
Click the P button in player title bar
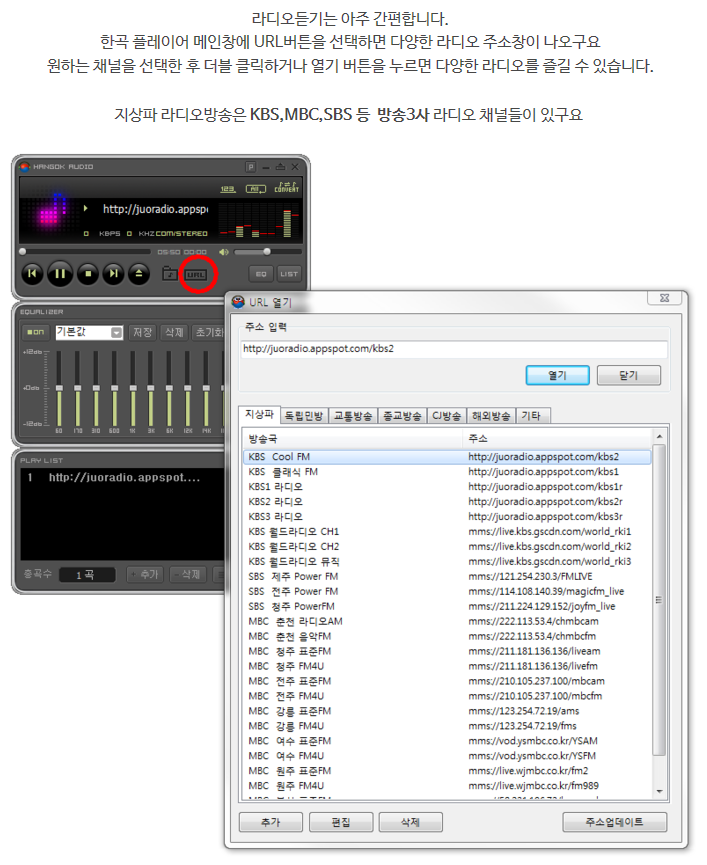(251, 167)
